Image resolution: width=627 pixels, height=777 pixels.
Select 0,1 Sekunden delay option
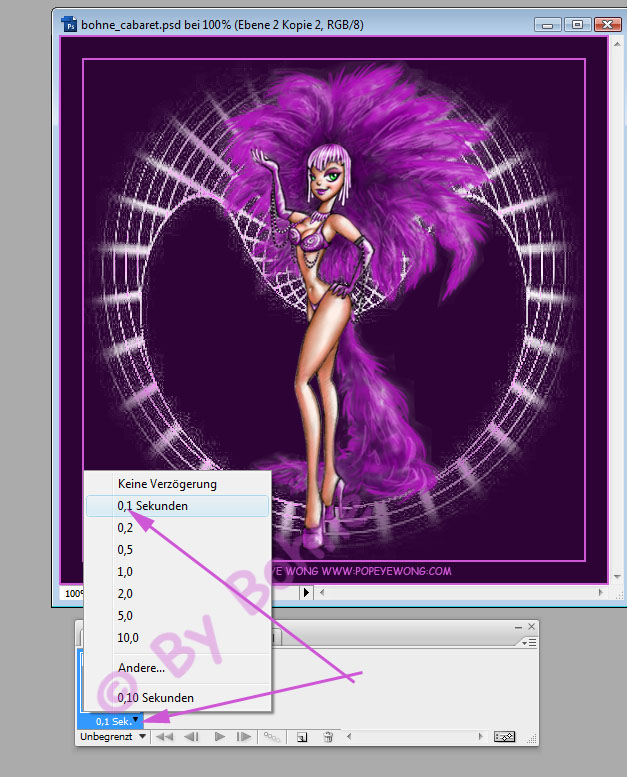click(152, 506)
